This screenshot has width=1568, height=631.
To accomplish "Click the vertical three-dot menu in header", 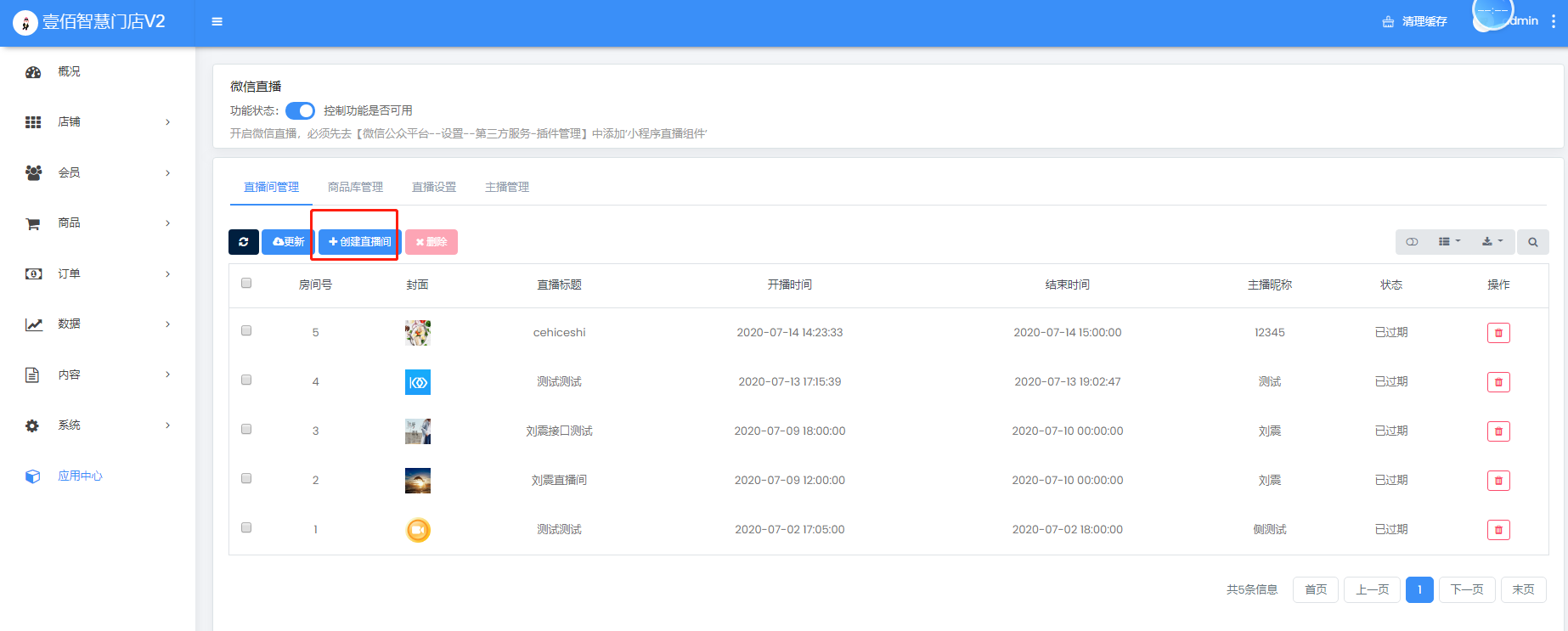I will (1554, 21).
